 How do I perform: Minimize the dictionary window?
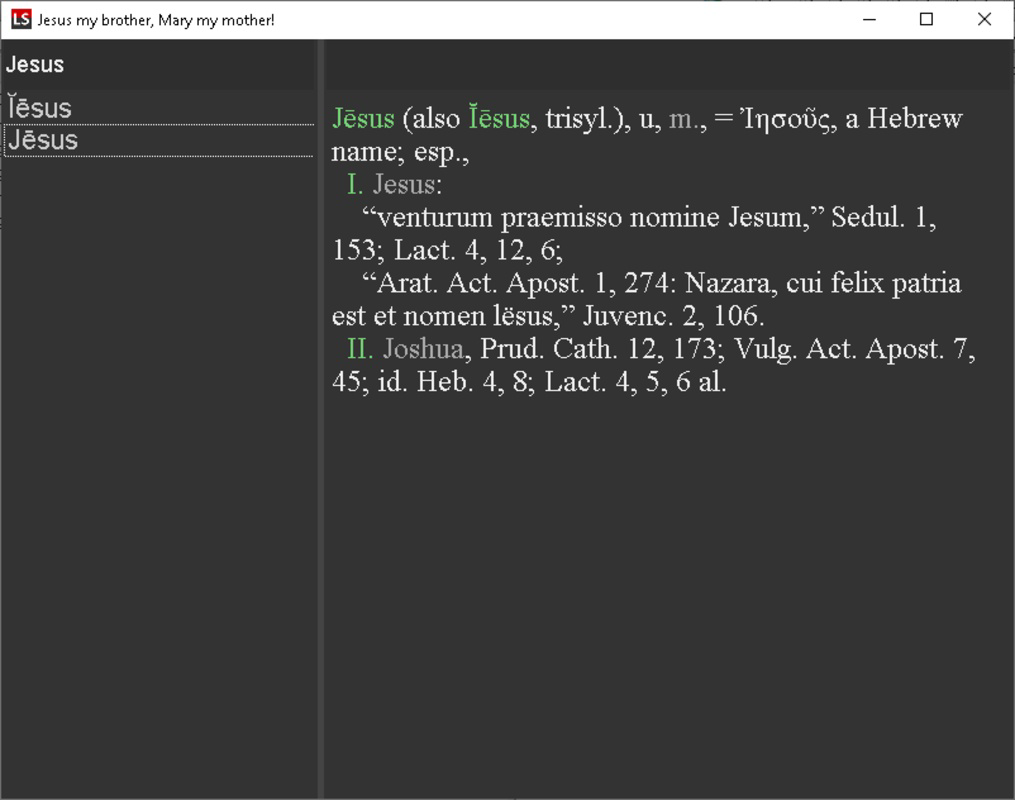click(x=869, y=19)
